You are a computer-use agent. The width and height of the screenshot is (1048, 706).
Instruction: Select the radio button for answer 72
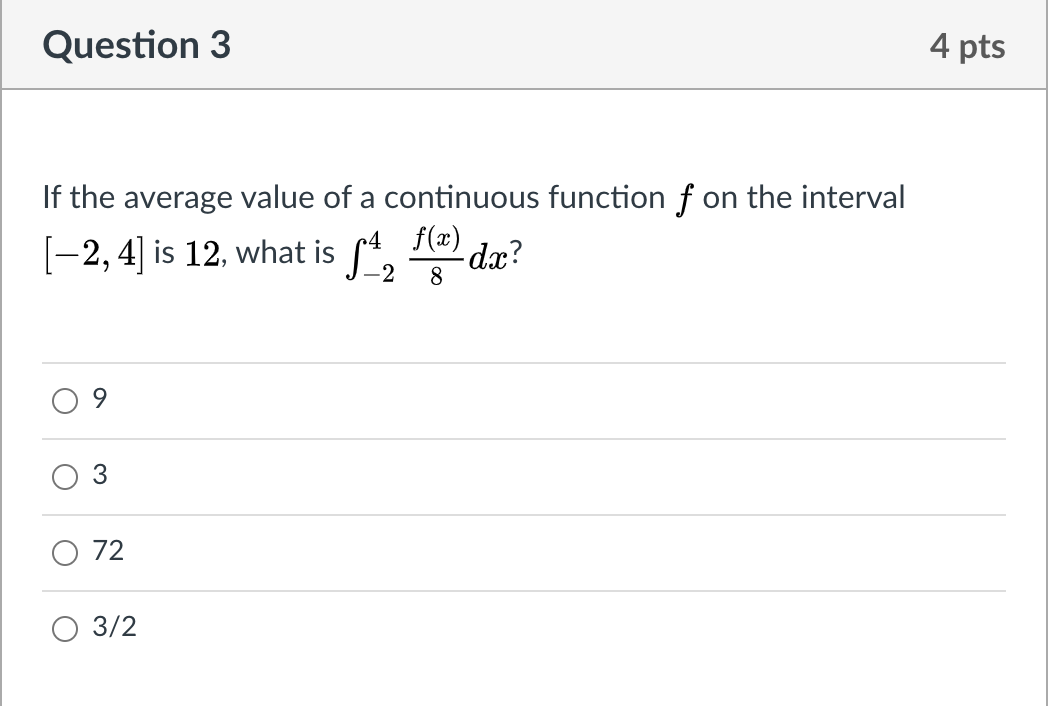tap(65, 552)
